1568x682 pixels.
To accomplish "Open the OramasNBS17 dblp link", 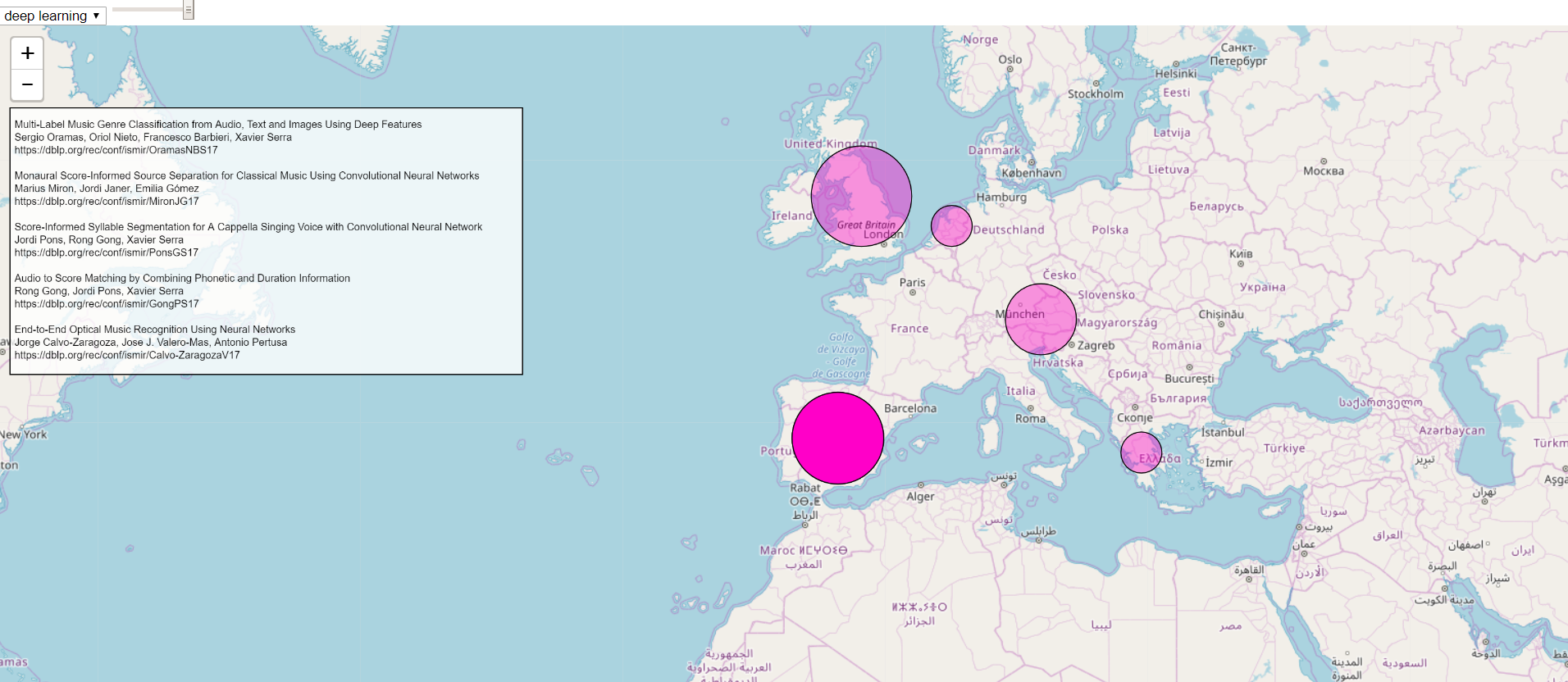I will (x=116, y=150).
